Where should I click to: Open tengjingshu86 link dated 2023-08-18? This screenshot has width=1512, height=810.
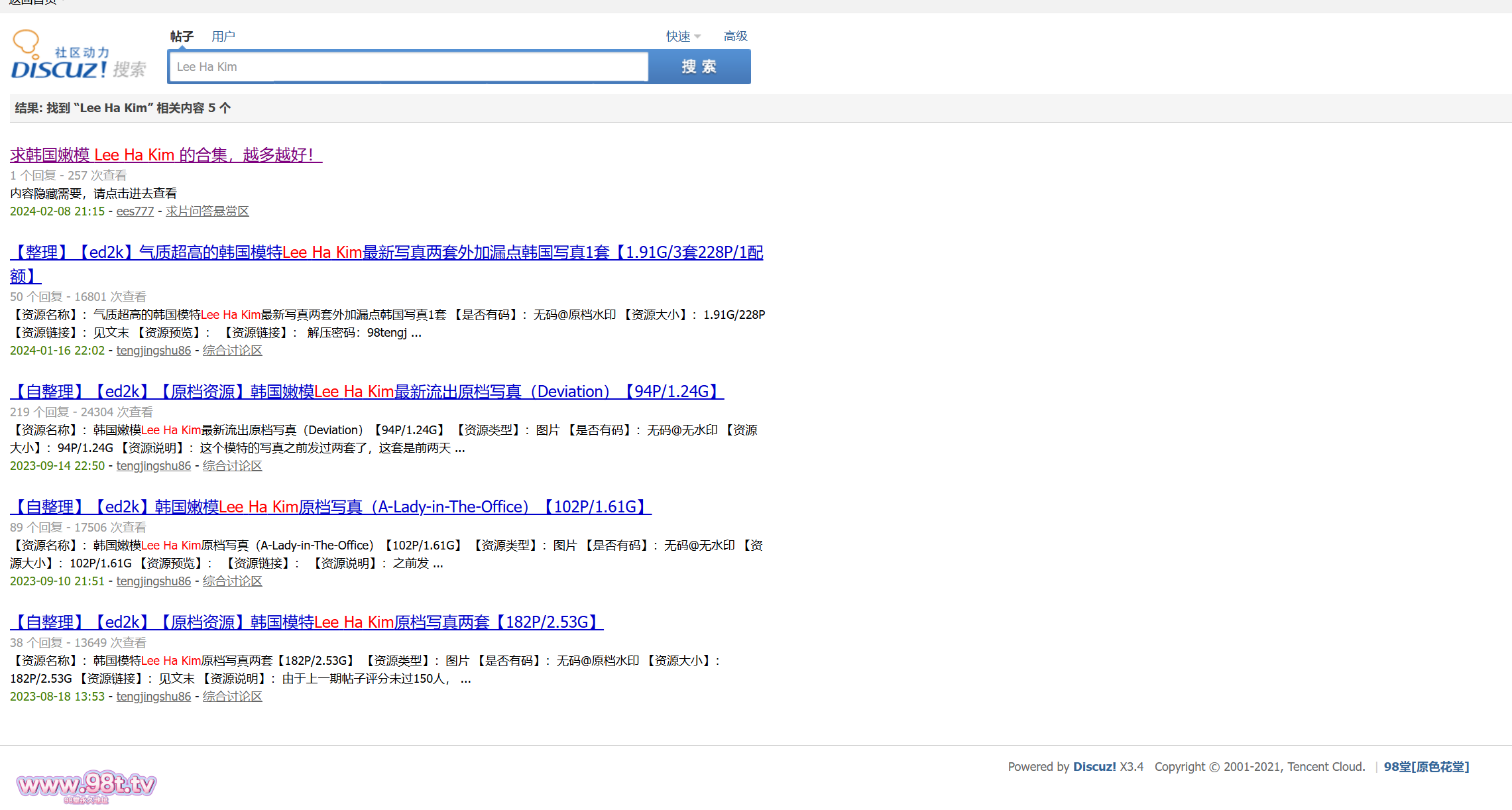pos(154,696)
